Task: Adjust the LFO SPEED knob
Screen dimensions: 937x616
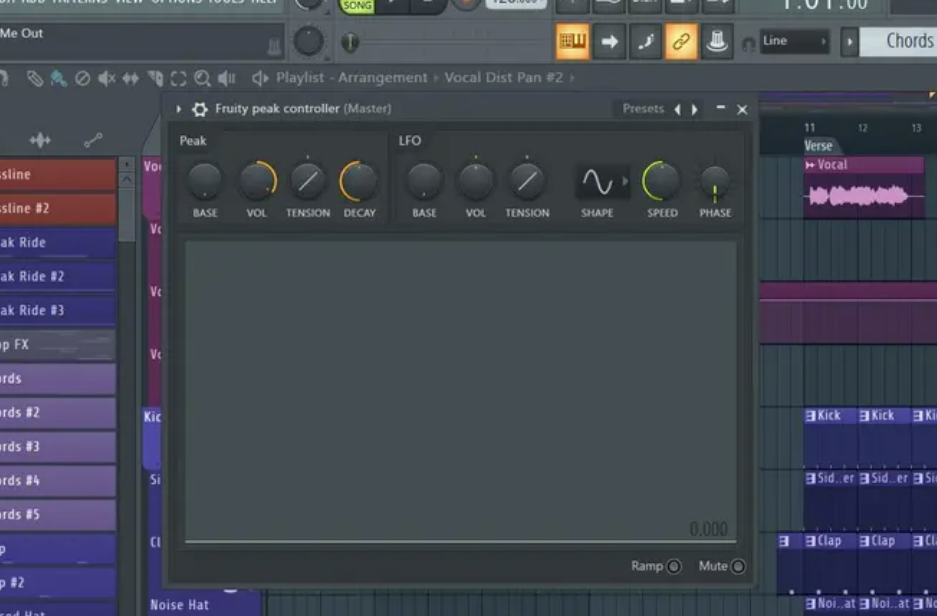Action: [662, 181]
